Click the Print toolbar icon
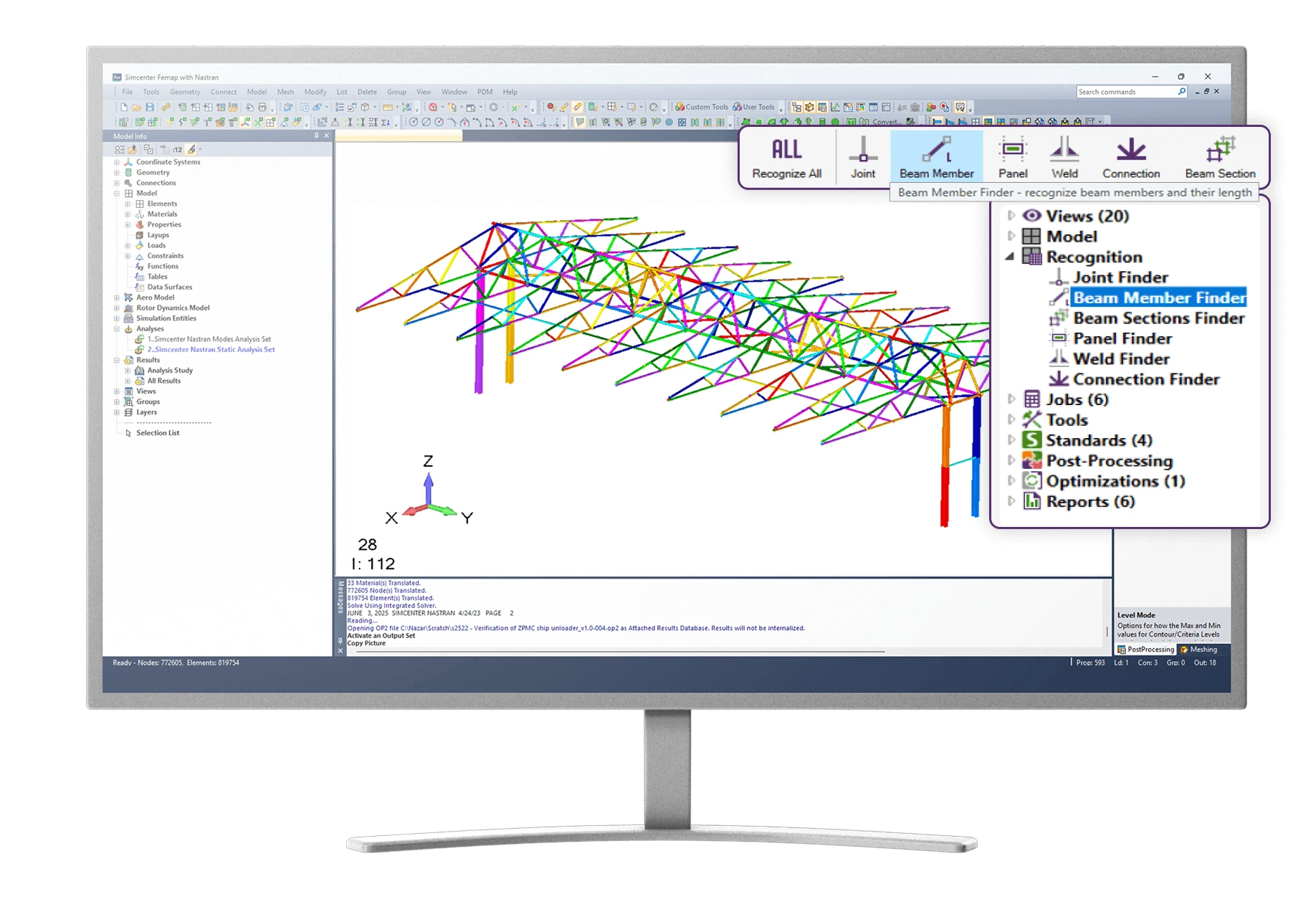This screenshot has width=1316, height=899. 262,107
